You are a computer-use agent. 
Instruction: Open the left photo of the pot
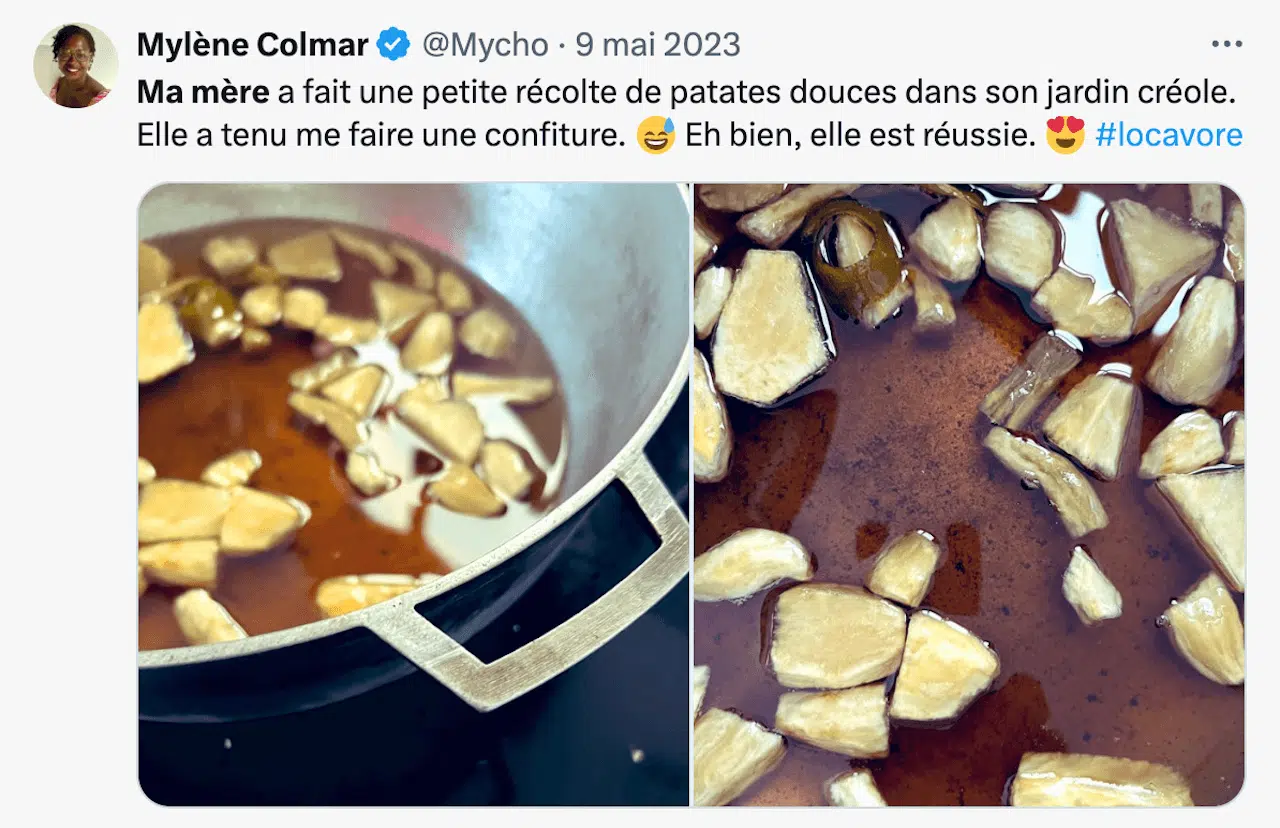pyautogui.click(x=413, y=494)
